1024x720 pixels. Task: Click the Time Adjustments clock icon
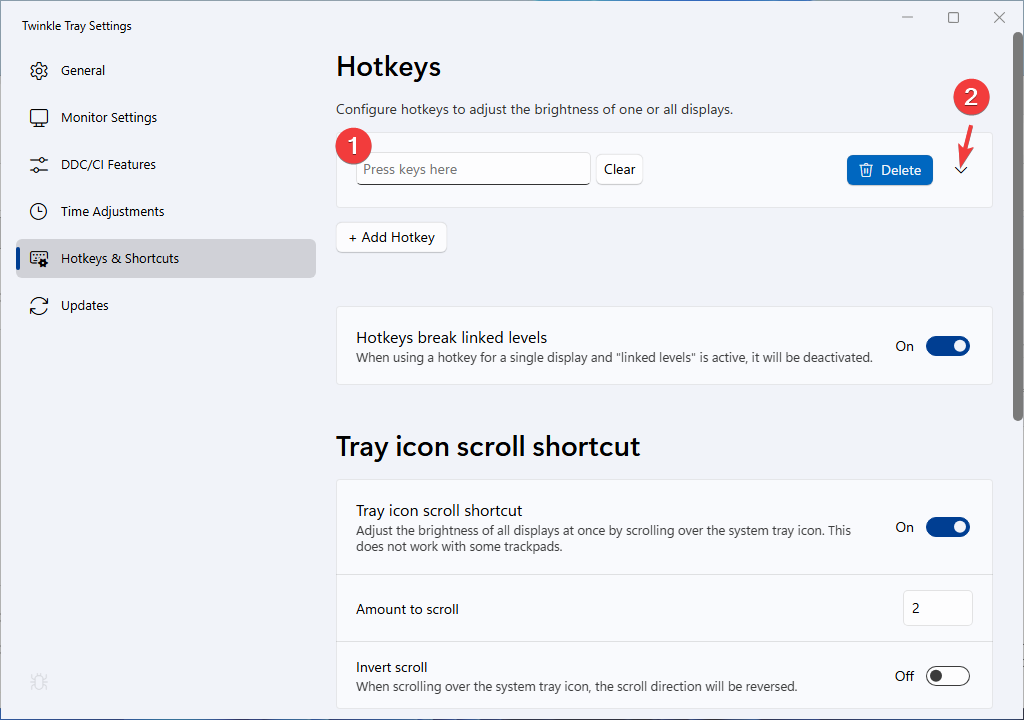point(39,212)
